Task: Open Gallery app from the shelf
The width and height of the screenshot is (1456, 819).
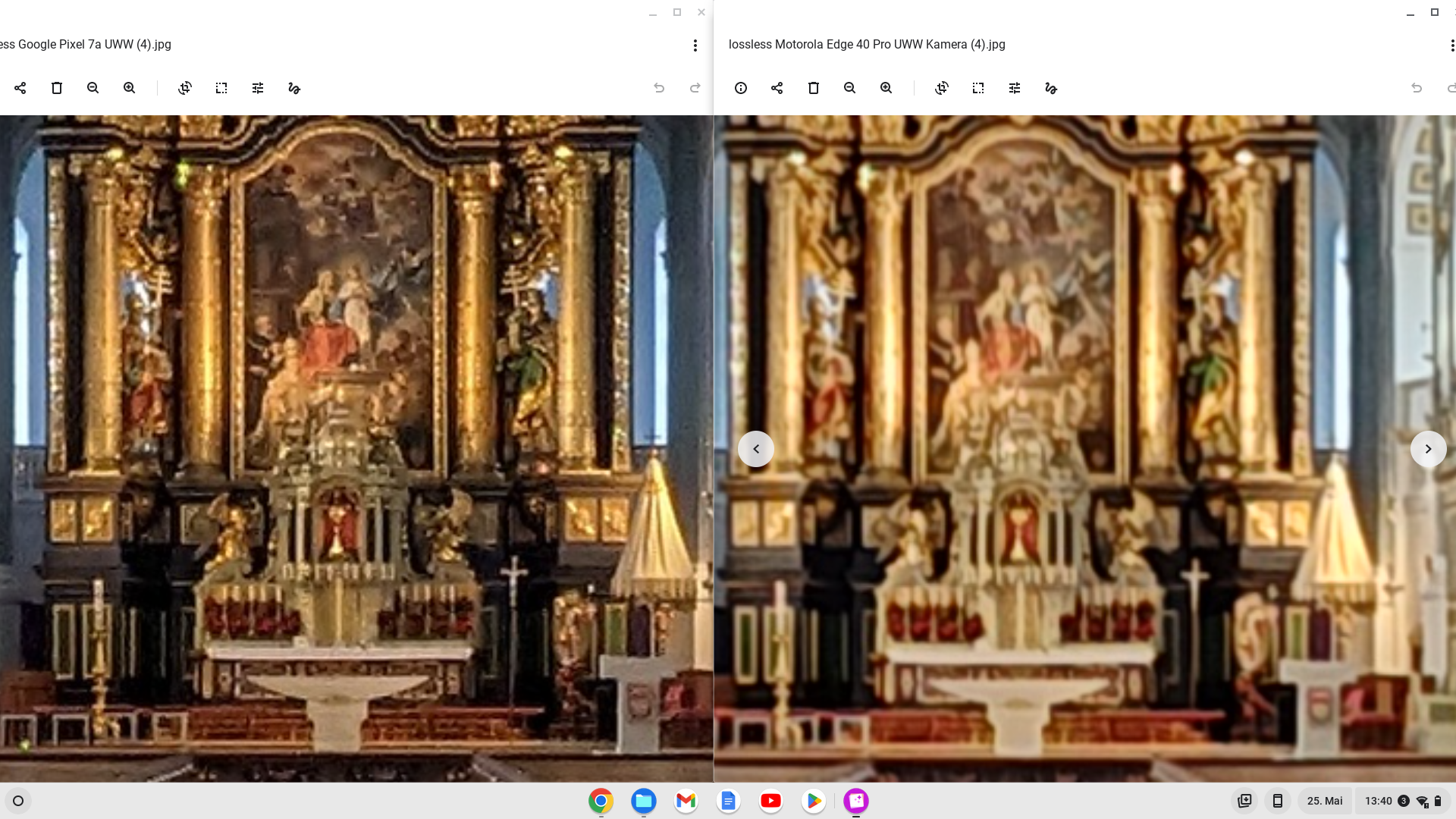Action: (x=856, y=801)
